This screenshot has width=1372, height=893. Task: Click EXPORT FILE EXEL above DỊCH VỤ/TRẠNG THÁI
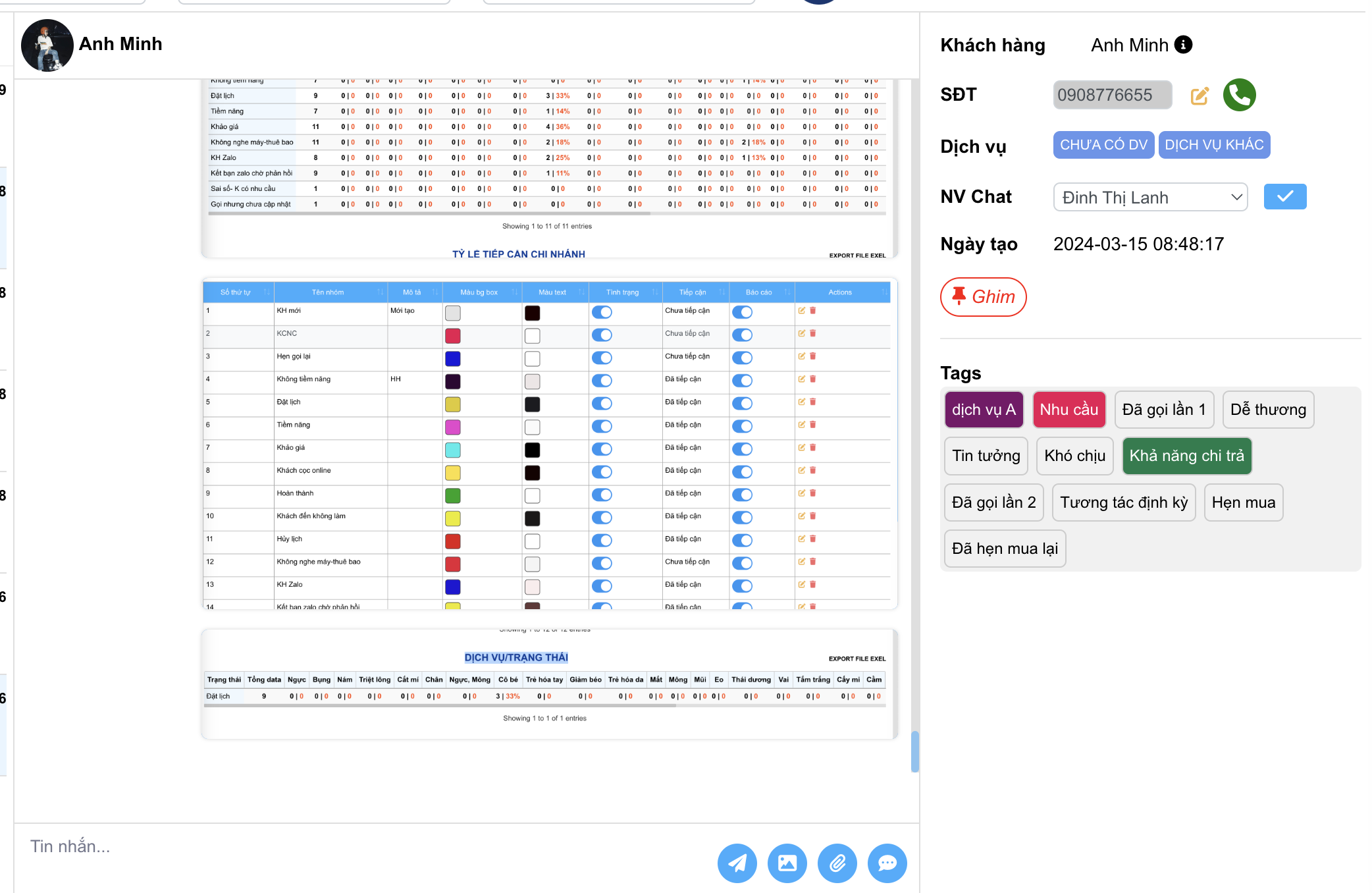857,659
